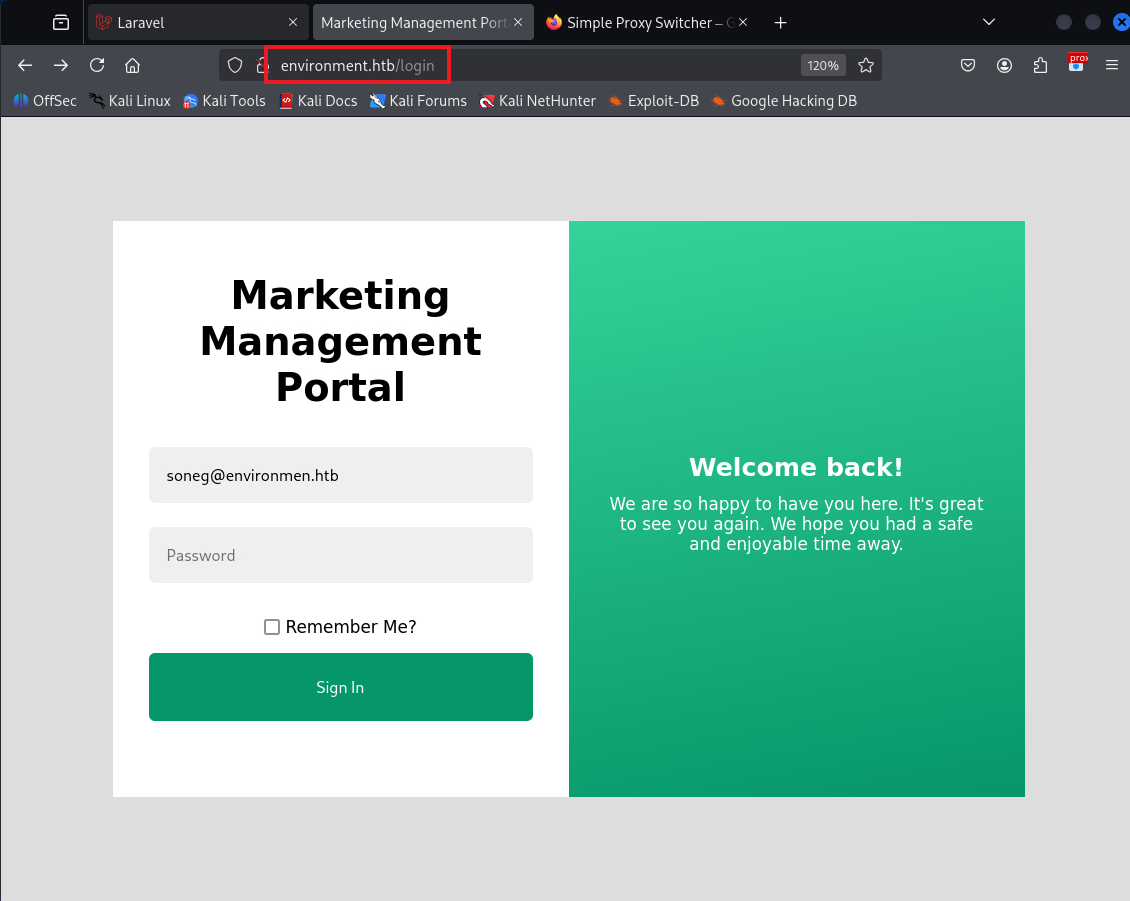Screen dimensions: 1130x901
Task: Click the email field containing soneg@environmen.htb
Action: [x=340, y=475]
